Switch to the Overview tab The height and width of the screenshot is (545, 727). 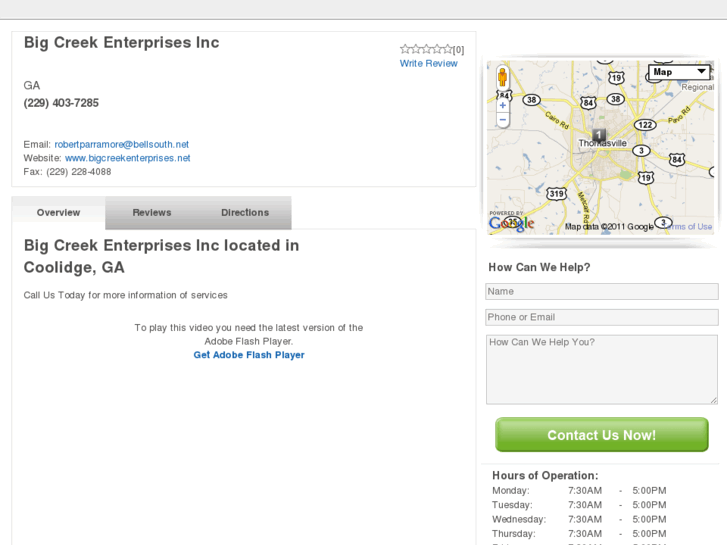58,213
